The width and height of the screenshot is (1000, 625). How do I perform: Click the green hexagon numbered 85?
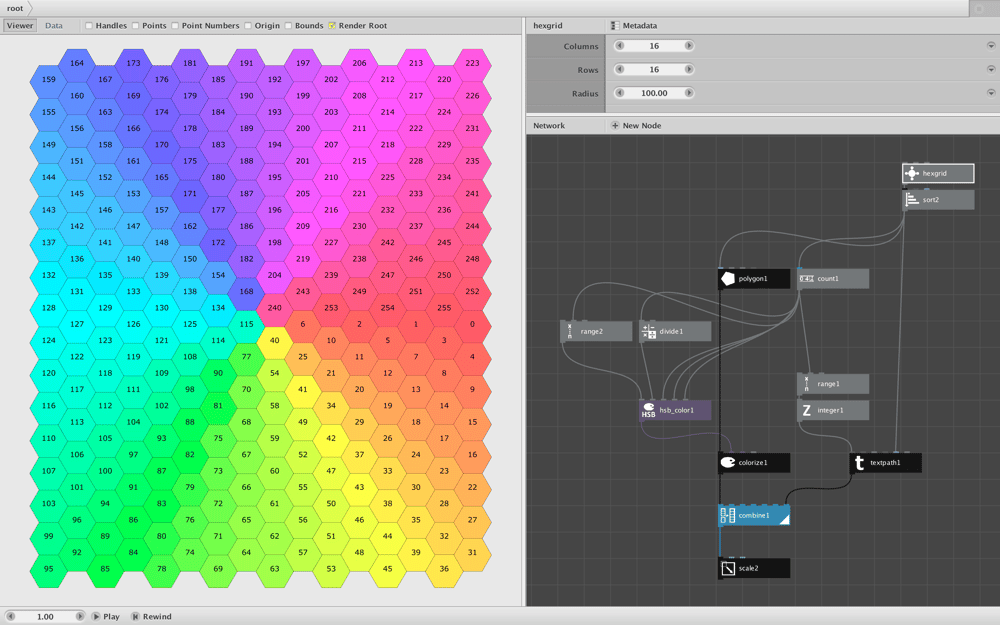(x=105, y=569)
